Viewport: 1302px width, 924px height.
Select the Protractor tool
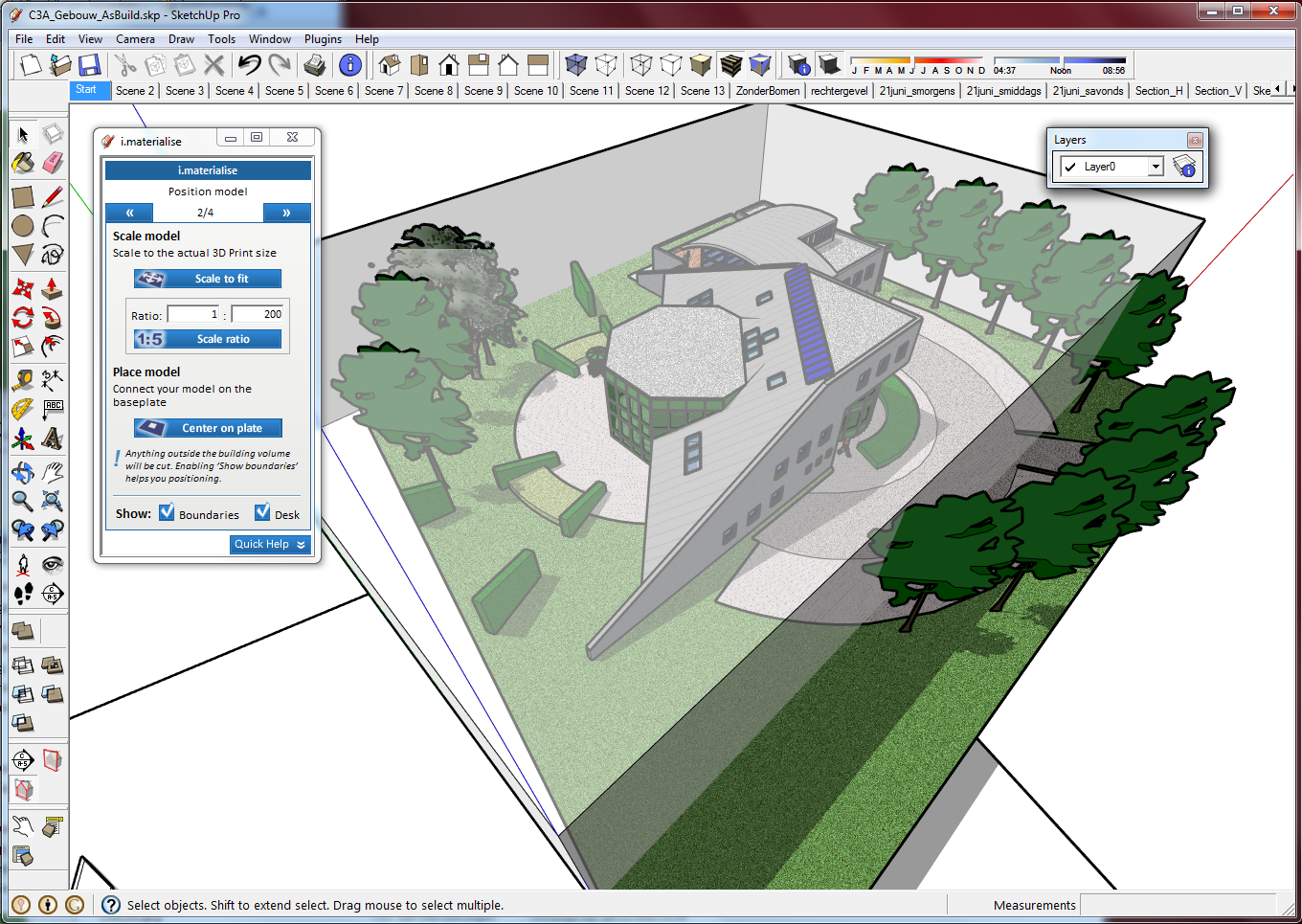click(x=23, y=409)
